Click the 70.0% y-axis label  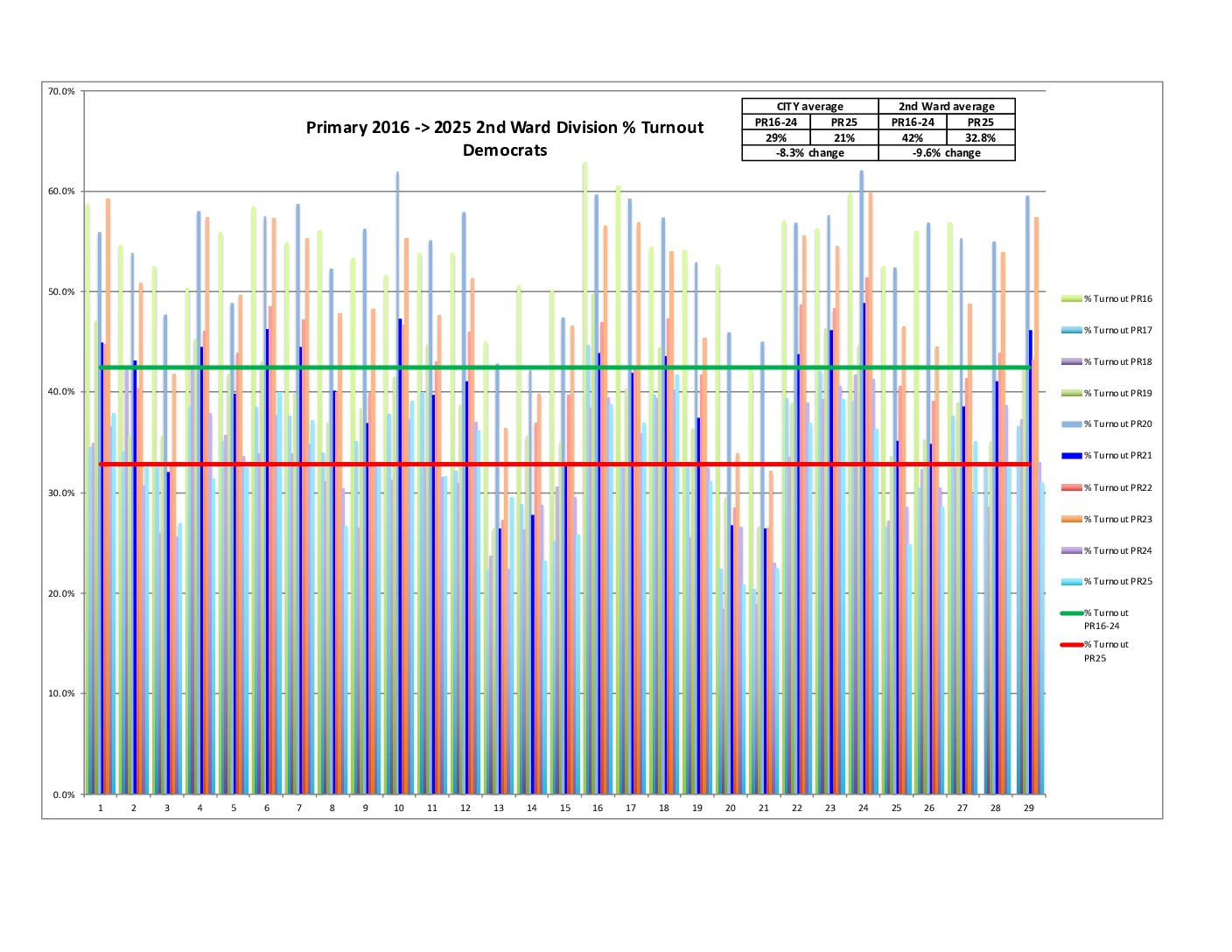pyautogui.click(x=62, y=91)
